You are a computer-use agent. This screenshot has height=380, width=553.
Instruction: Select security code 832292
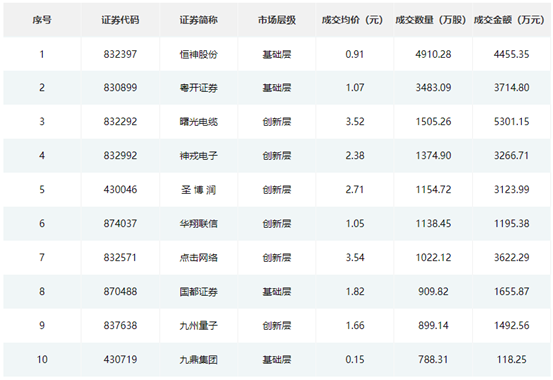(120, 122)
